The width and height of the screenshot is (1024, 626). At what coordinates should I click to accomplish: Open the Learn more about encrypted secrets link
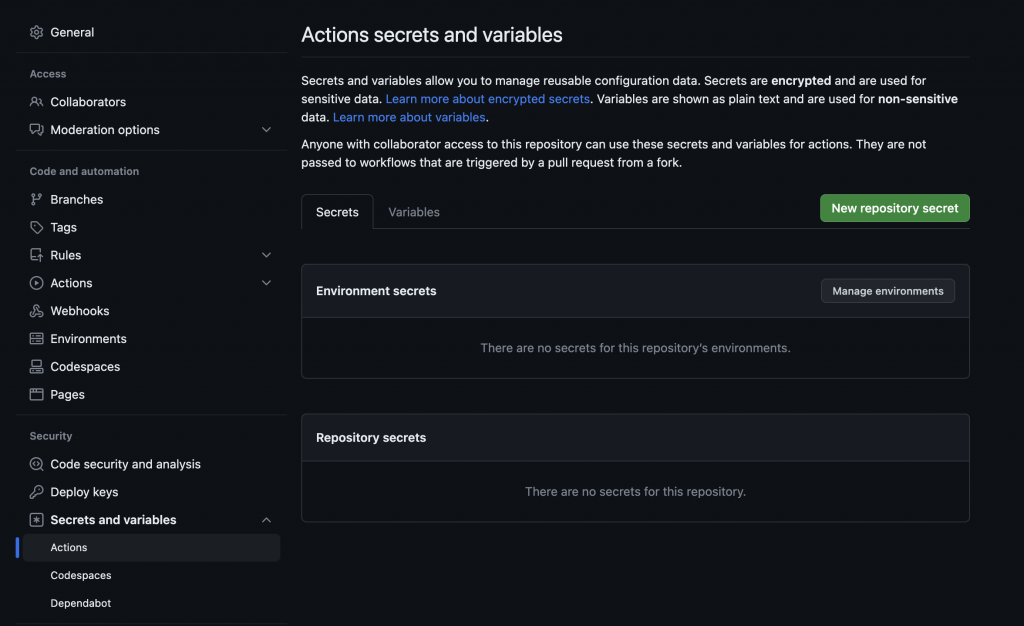pos(488,99)
